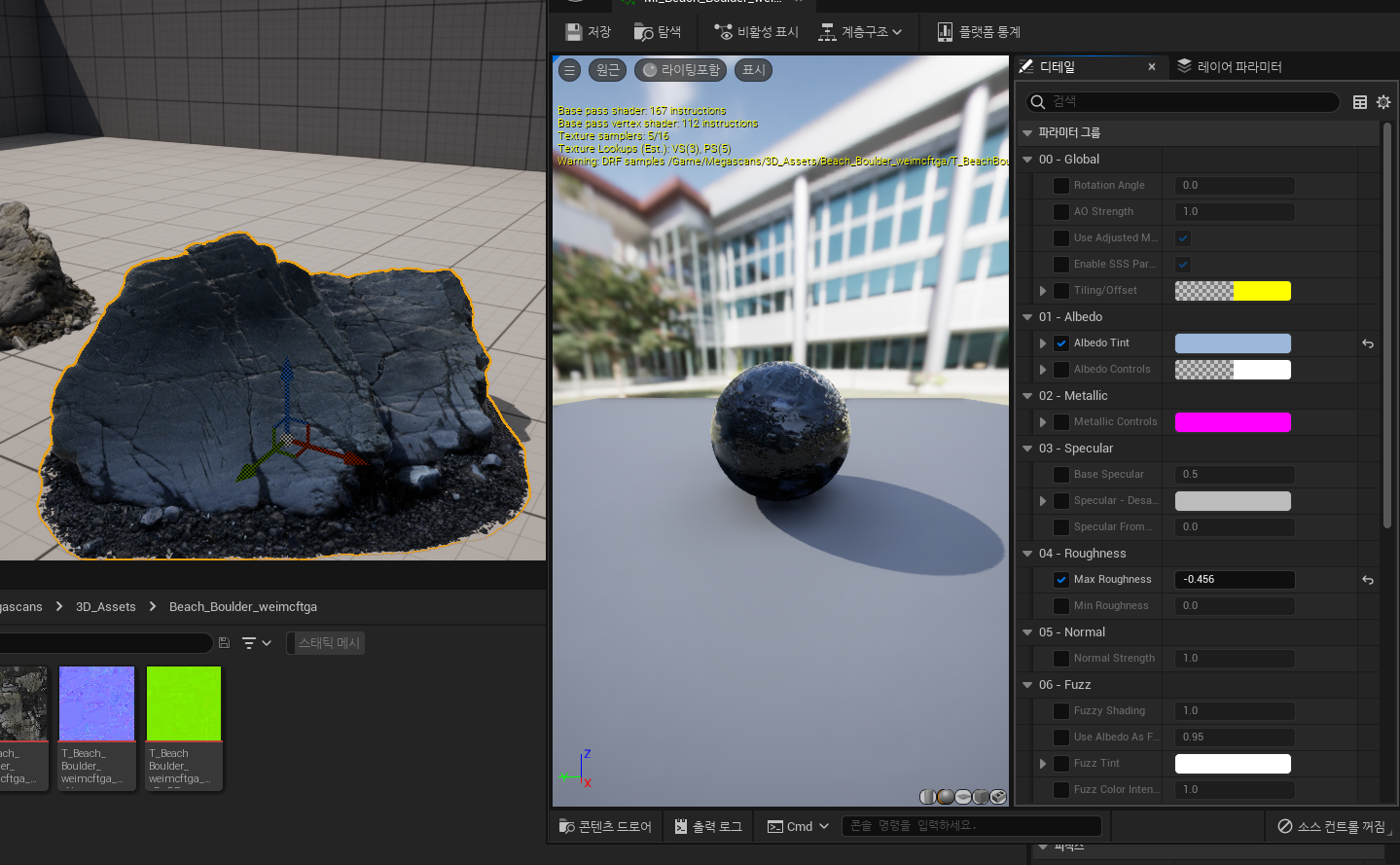
Task: Click the 원근 perspective view button
Action: coord(607,70)
